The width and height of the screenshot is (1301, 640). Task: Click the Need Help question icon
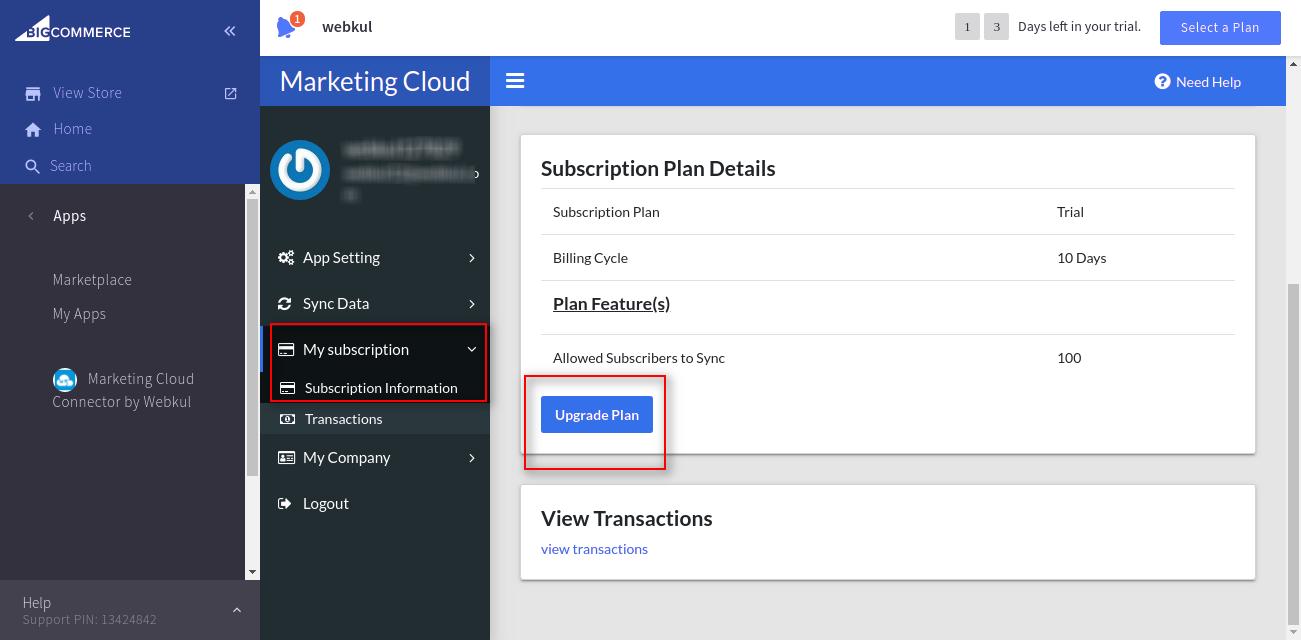point(1162,82)
